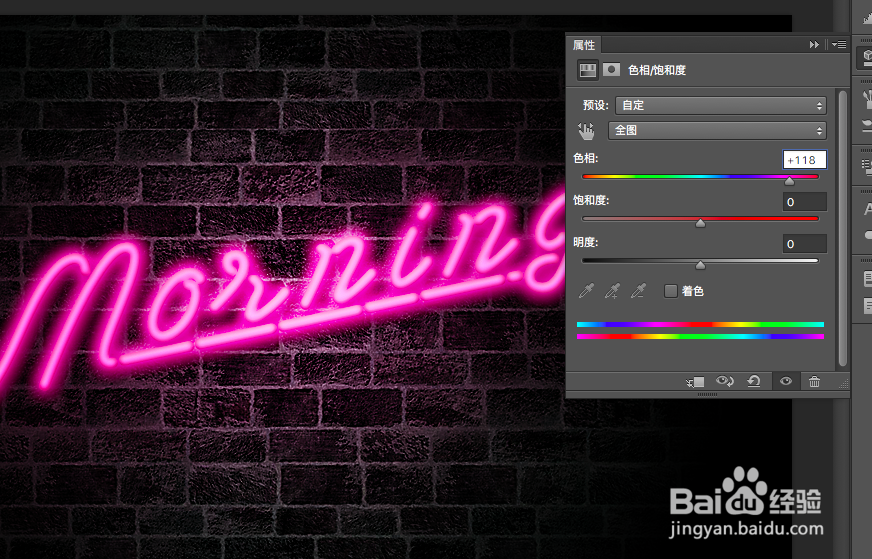
Task: Open the 全图 color range dropdown
Action: [x=717, y=130]
